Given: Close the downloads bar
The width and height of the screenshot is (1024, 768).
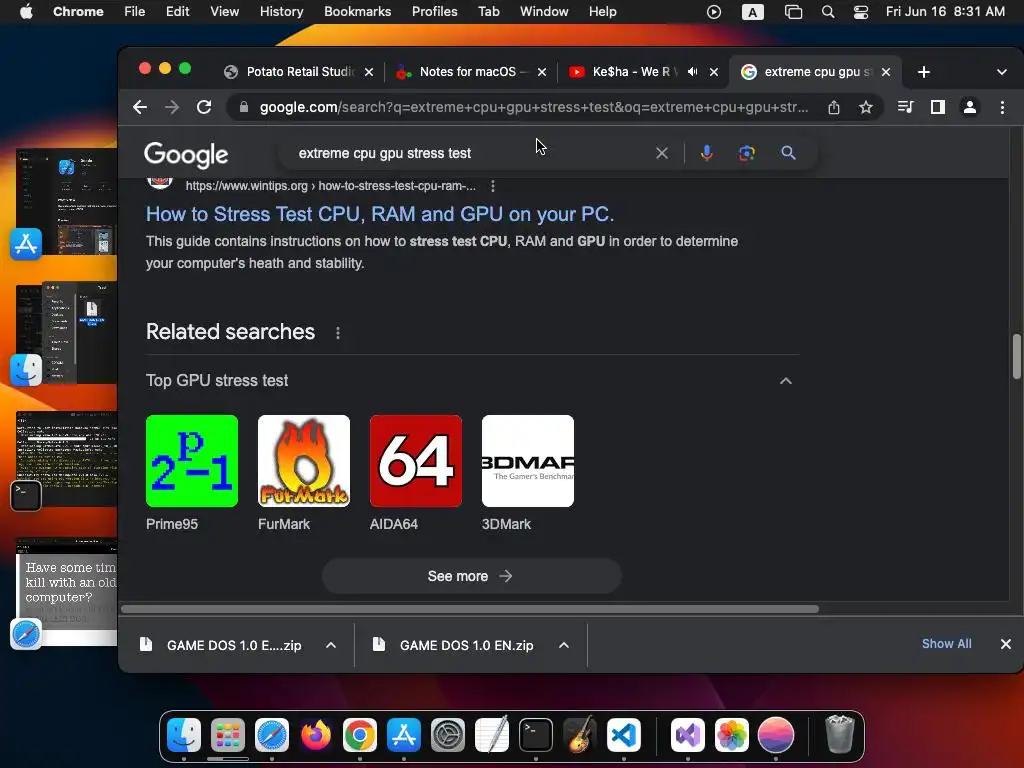Looking at the screenshot, I should [1006, 644].
